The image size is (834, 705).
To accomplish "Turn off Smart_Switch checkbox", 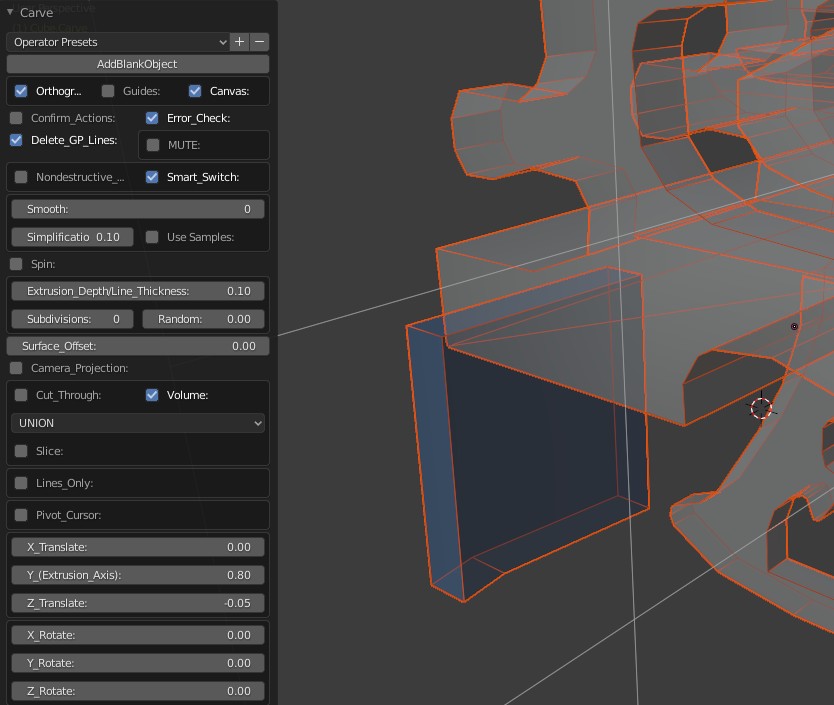I will [x=152, y=177].
